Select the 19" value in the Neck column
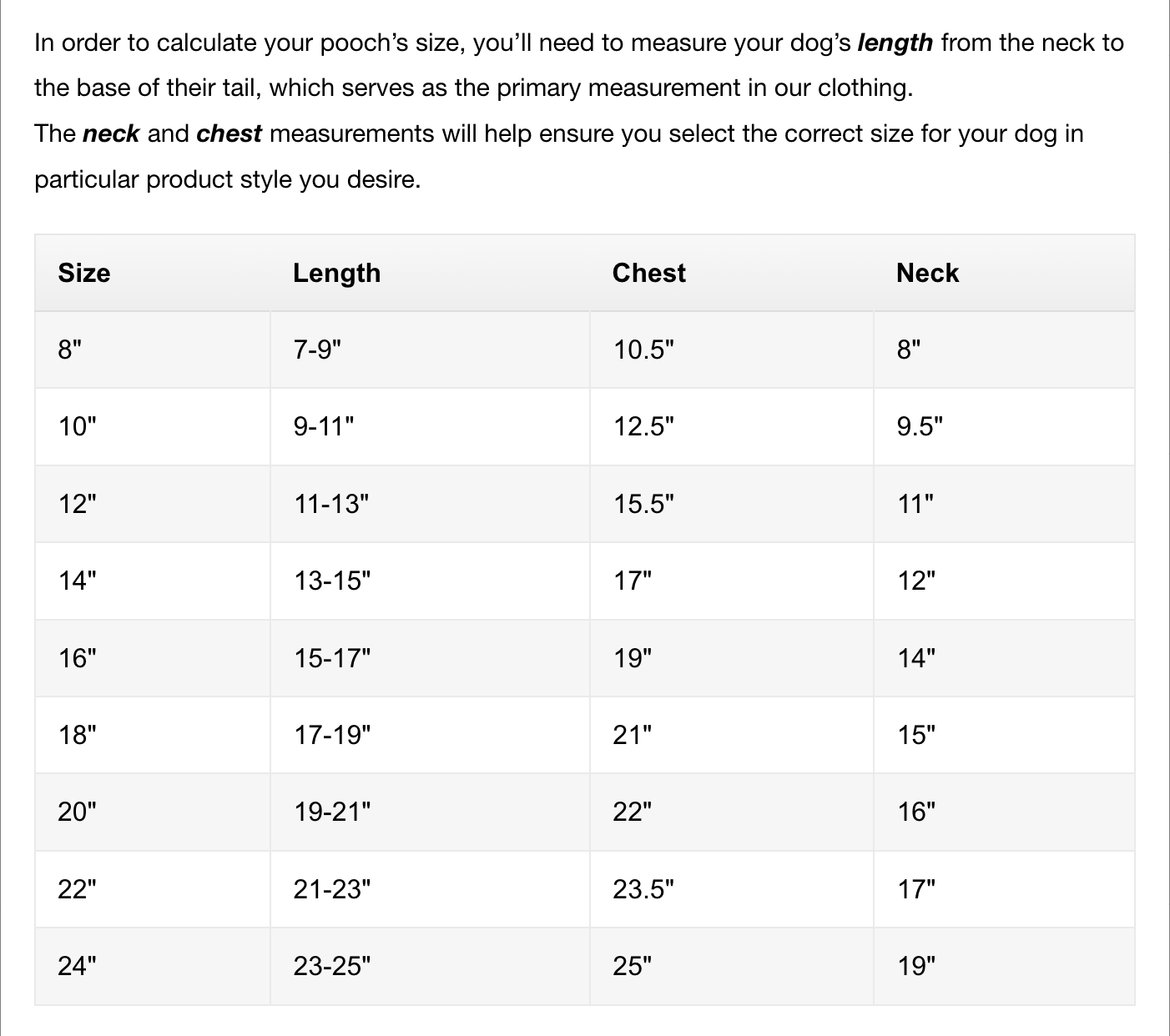The height and width of the screenshot is (1036, 1170). click(916, 966)
